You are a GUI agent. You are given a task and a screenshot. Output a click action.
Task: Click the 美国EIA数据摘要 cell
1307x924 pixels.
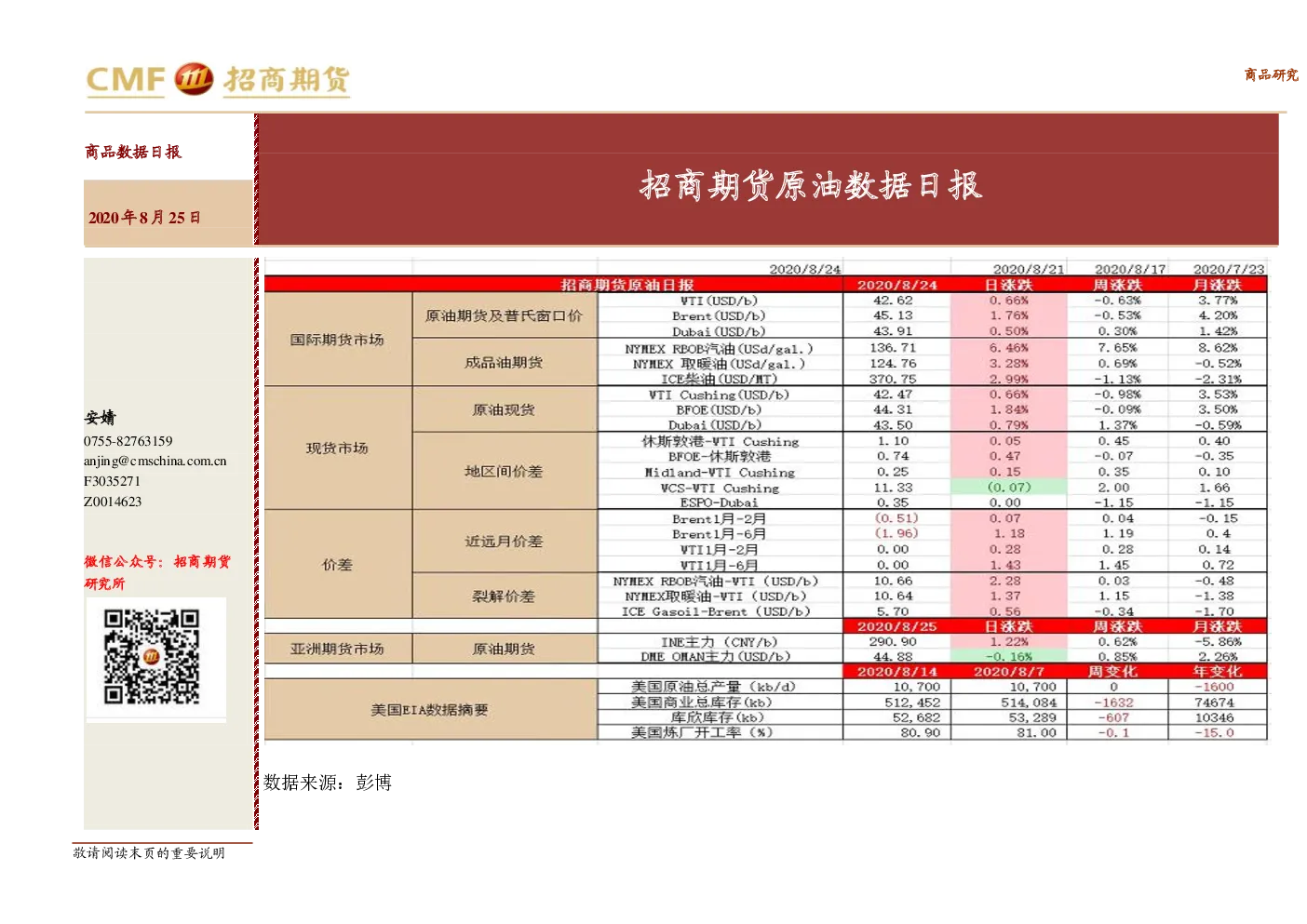[430, 710]
